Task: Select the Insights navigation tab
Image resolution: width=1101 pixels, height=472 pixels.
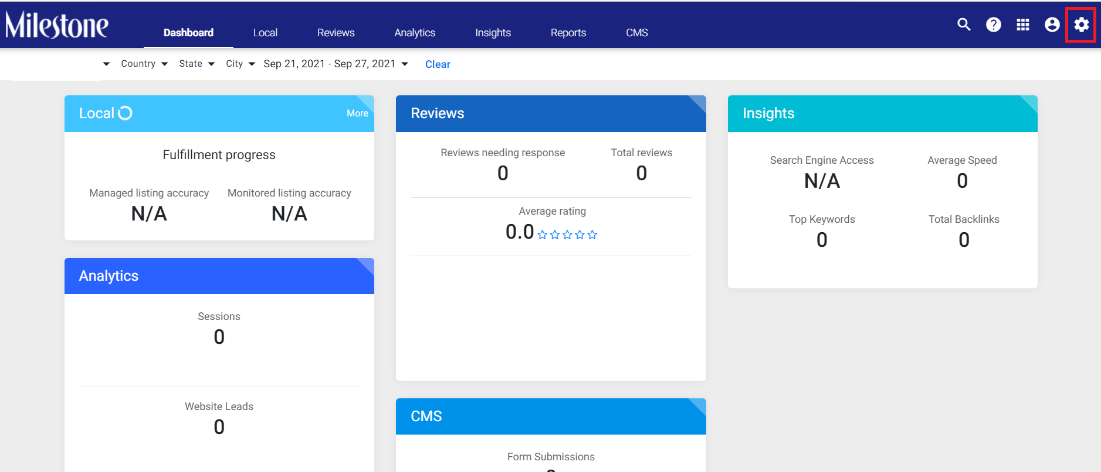Action: tap(493, 32)
